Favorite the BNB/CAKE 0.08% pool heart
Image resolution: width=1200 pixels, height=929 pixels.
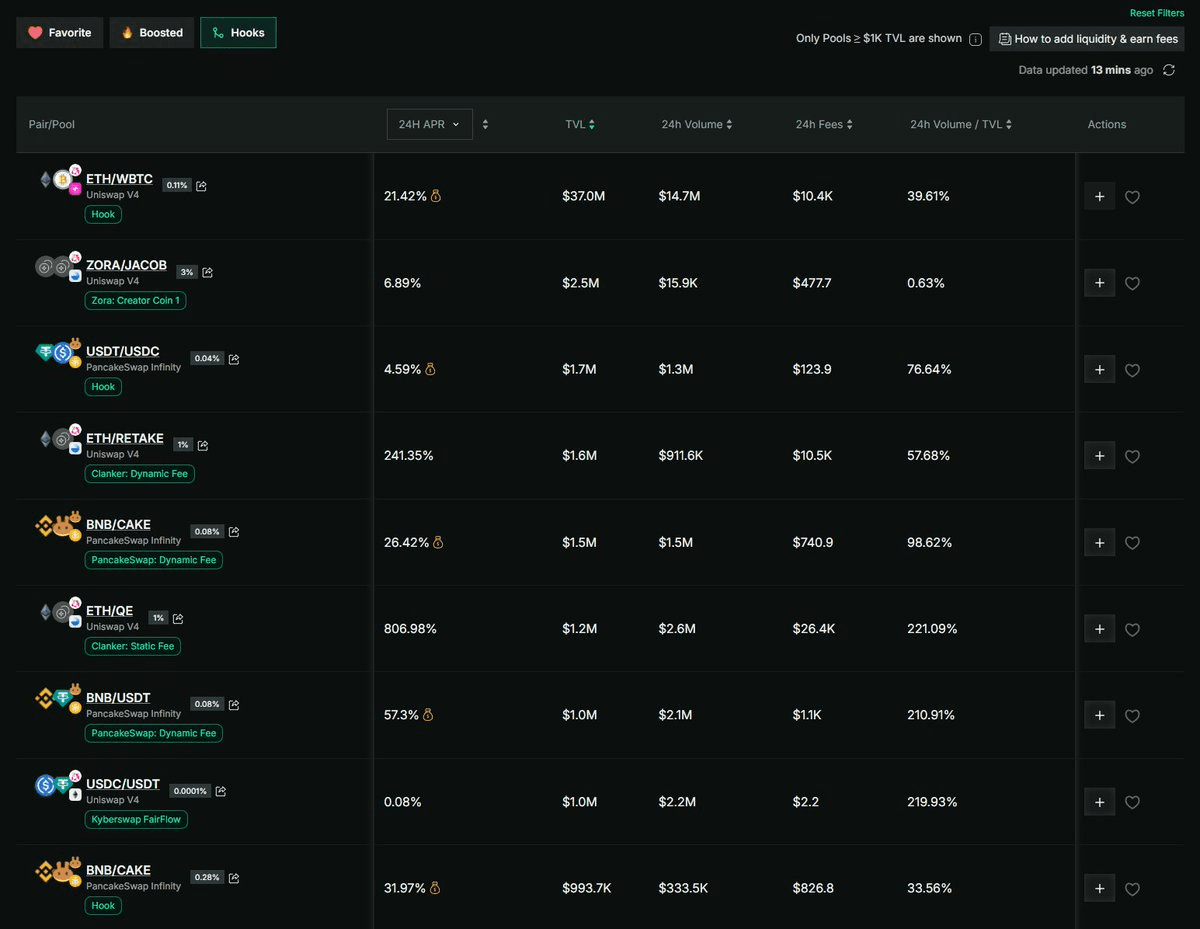[1132, 543]
